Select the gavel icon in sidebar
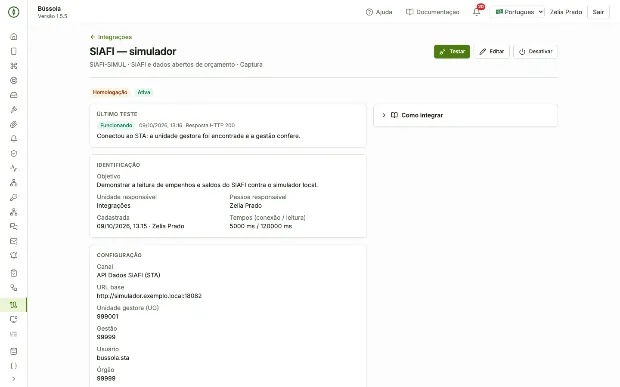Viewport: 620px width, 387px height. point(13,109)
